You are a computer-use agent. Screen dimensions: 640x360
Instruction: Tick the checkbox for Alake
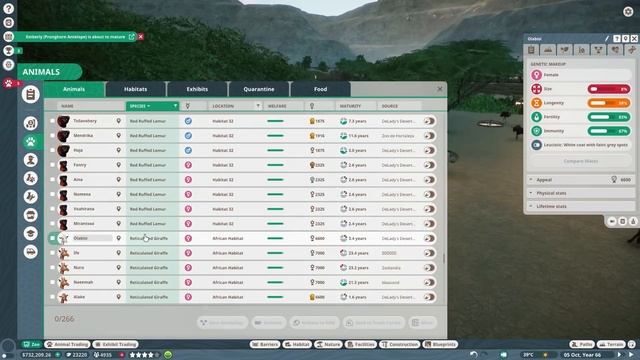pyautogui.click(x=52, y=297)
